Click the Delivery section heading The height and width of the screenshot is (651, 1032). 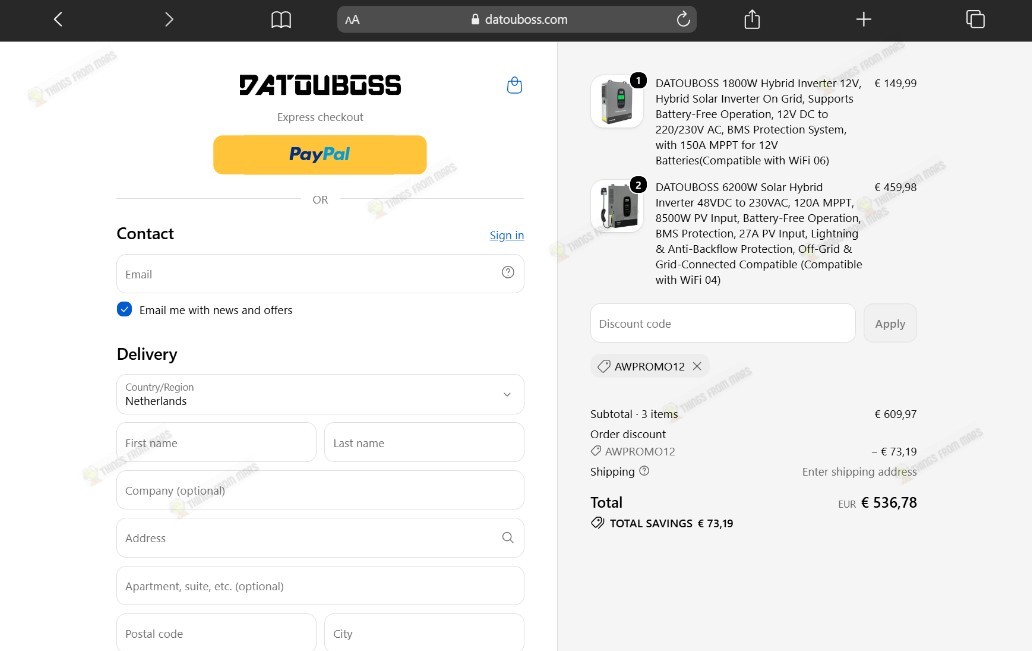[x=147, y=354]
